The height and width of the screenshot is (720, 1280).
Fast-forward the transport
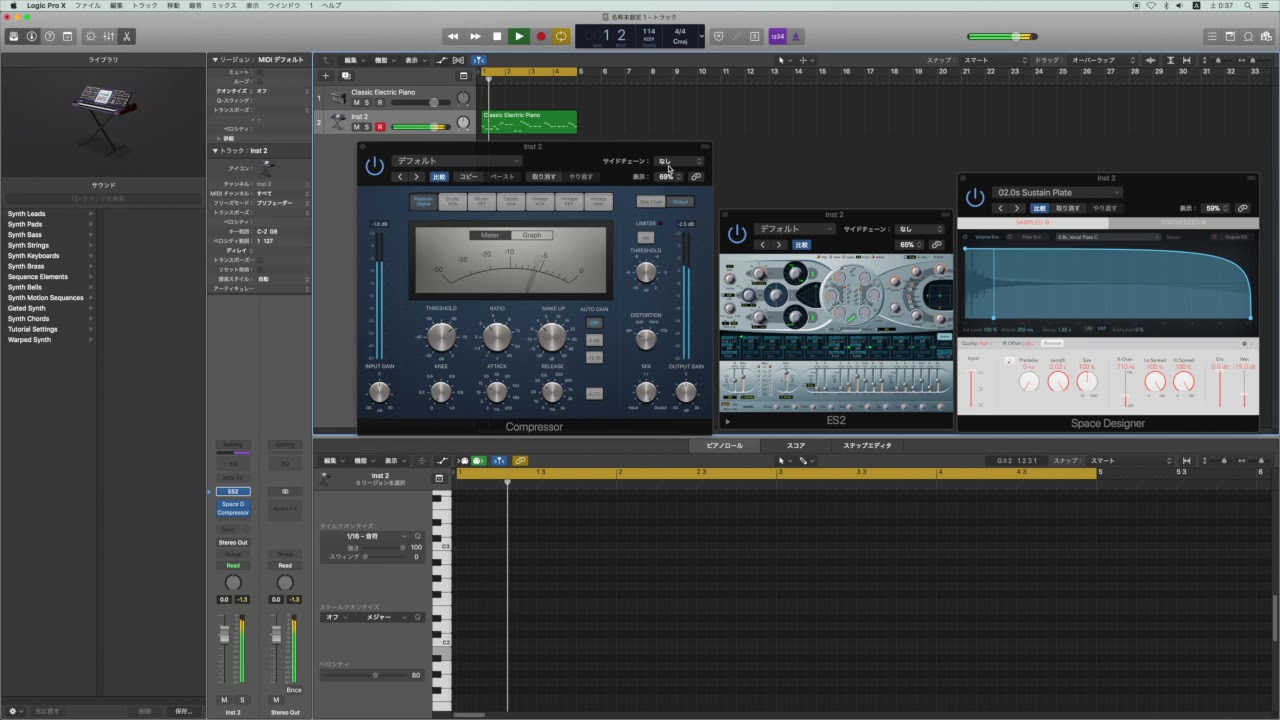point(475,36)
